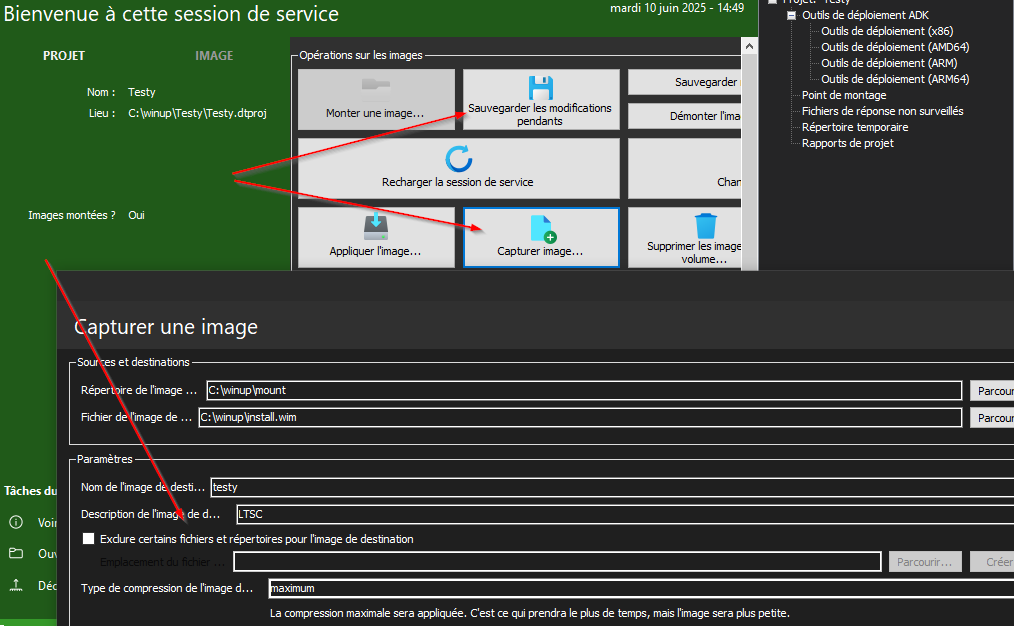This screenshot has height=626, width=1014.
Task: Click the Recharger la session de service button label
Action: (x=458, y=182)
